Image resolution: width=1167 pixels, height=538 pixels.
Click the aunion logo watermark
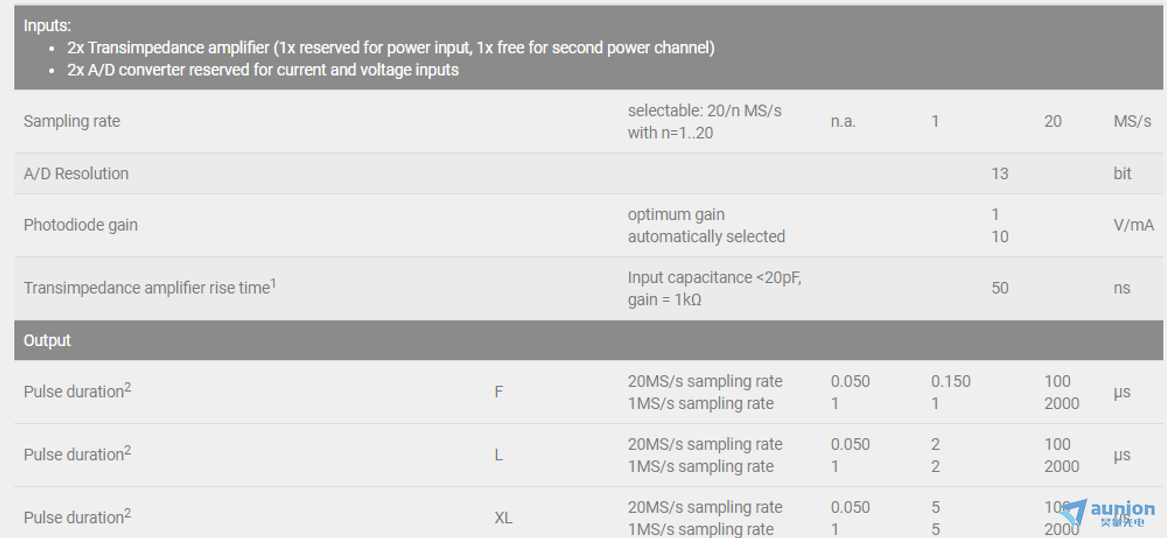(1107, 513)
